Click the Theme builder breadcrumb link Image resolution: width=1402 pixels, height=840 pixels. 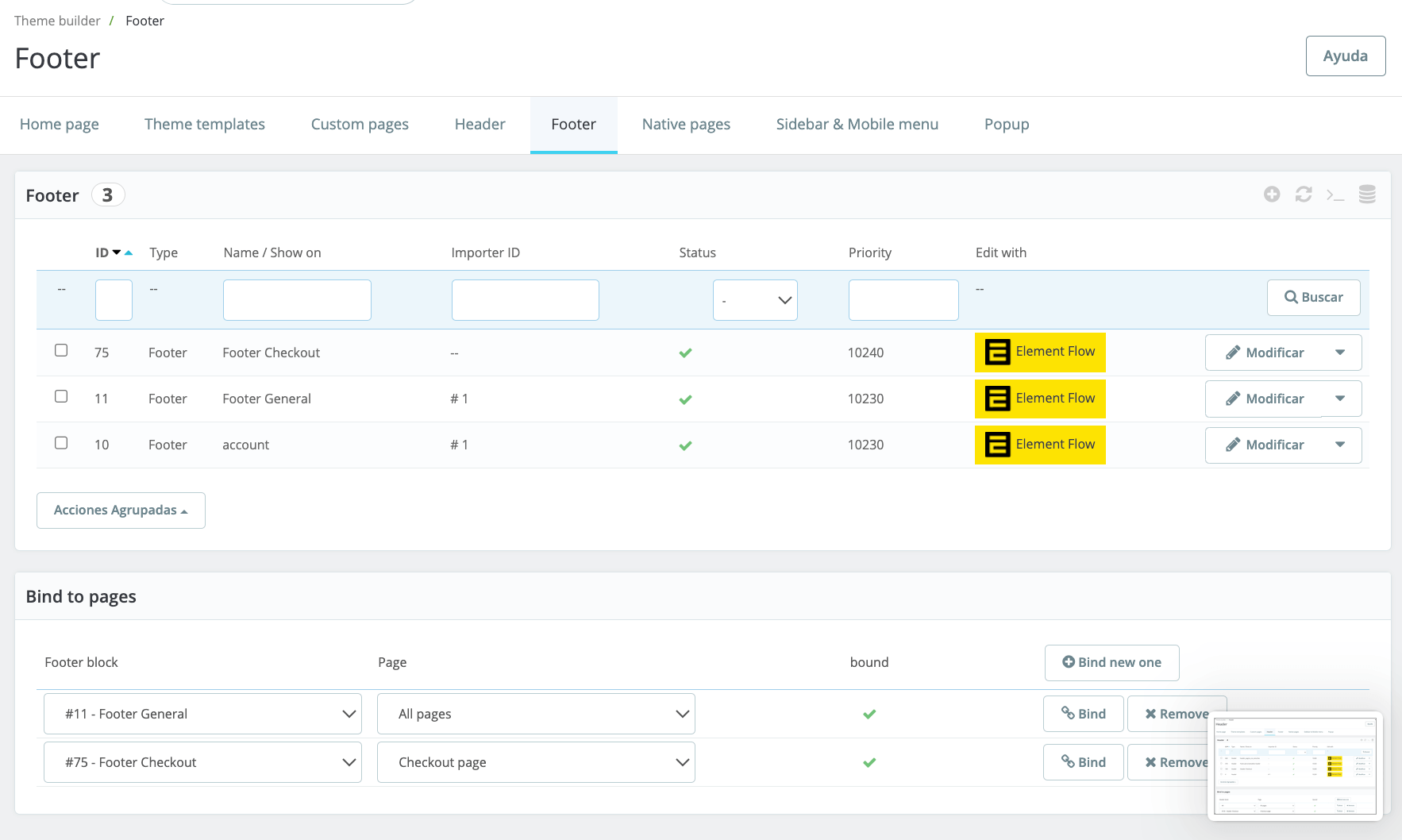click(x=57, y=21)
